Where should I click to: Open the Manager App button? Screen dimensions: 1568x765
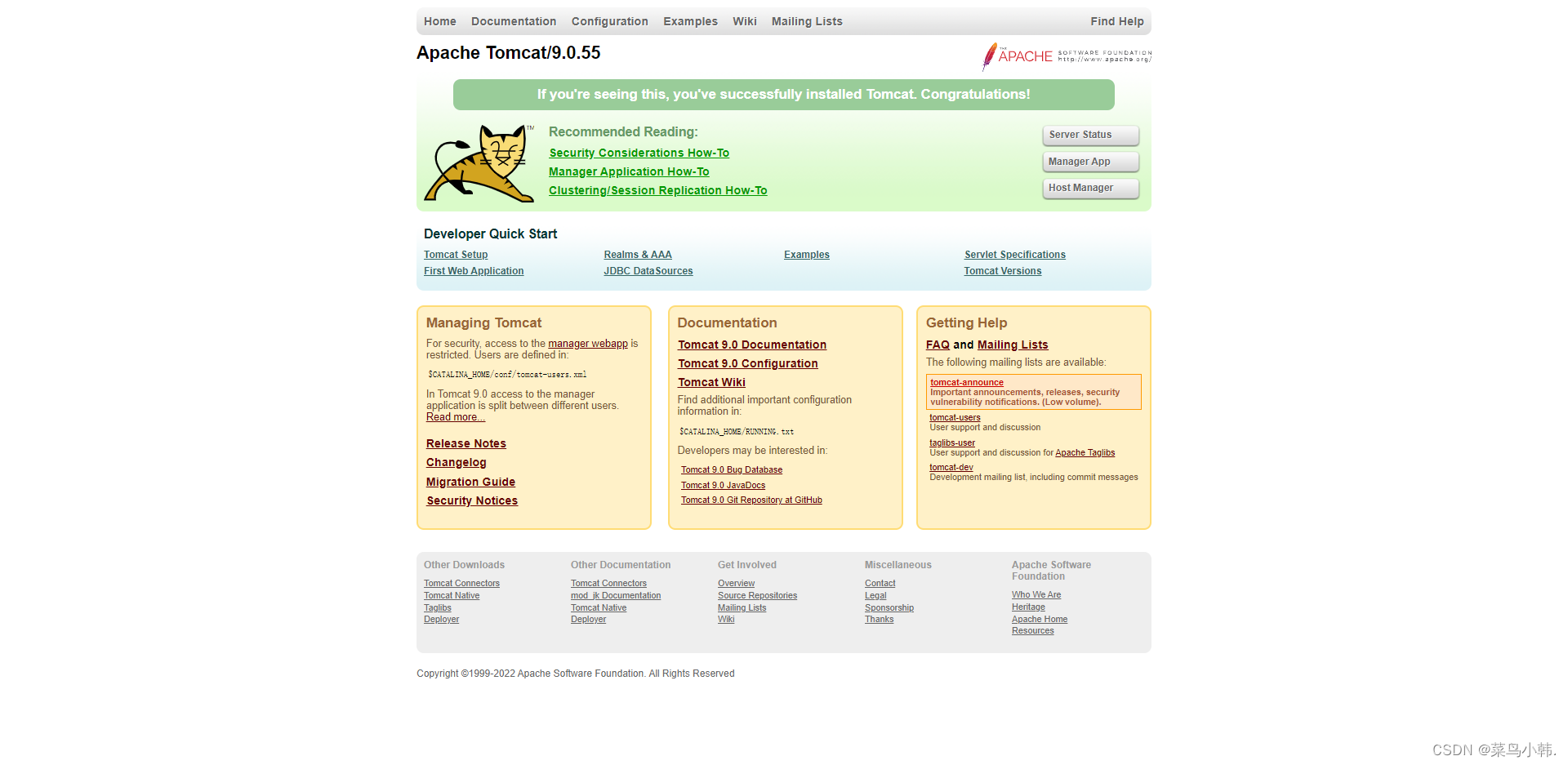tap(1090, 162)
